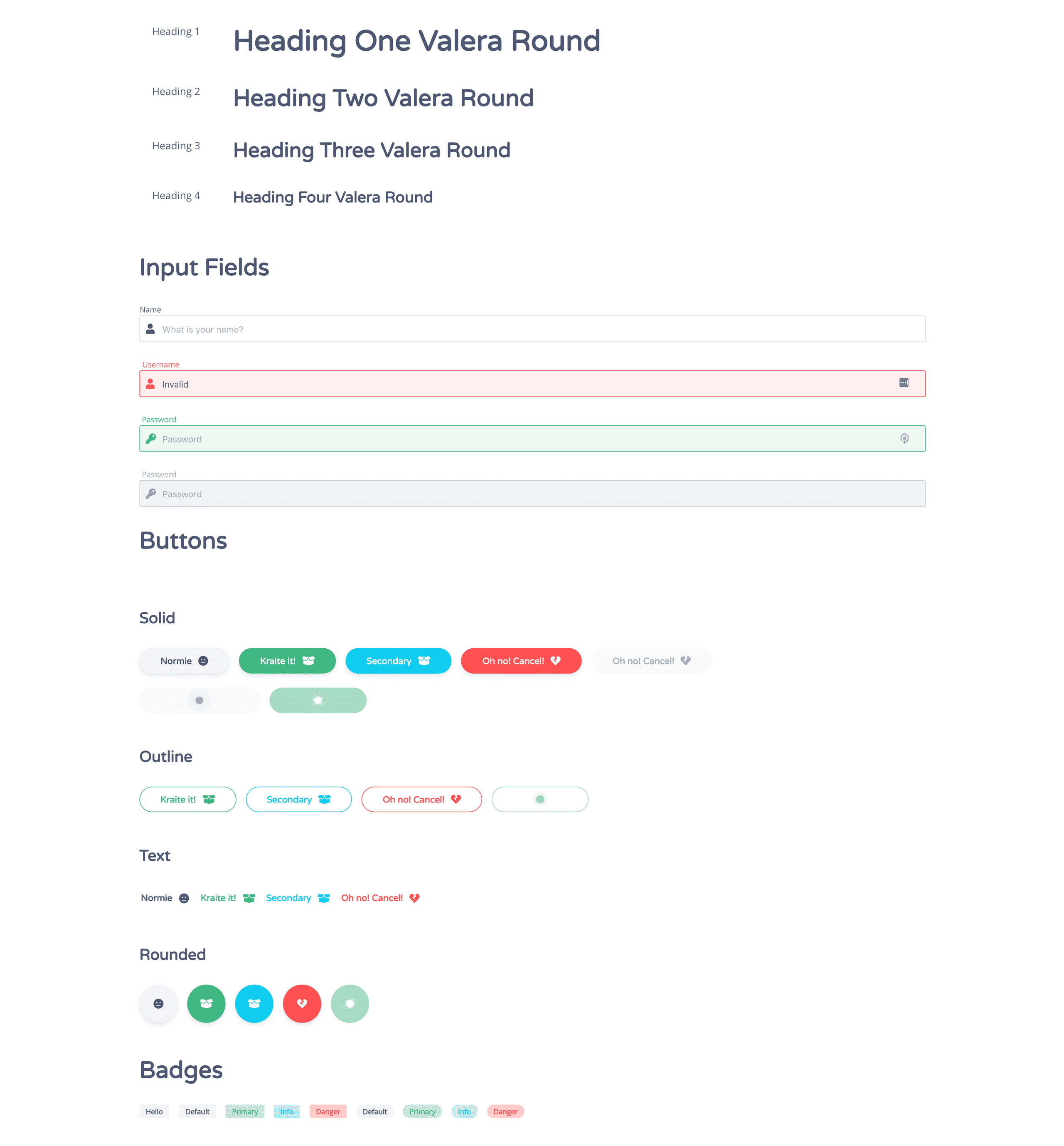The width and height of the screenshot is (1064, 1146).
Task: Click the key-manager icon in the green Password field
Action: coord(904,438)
